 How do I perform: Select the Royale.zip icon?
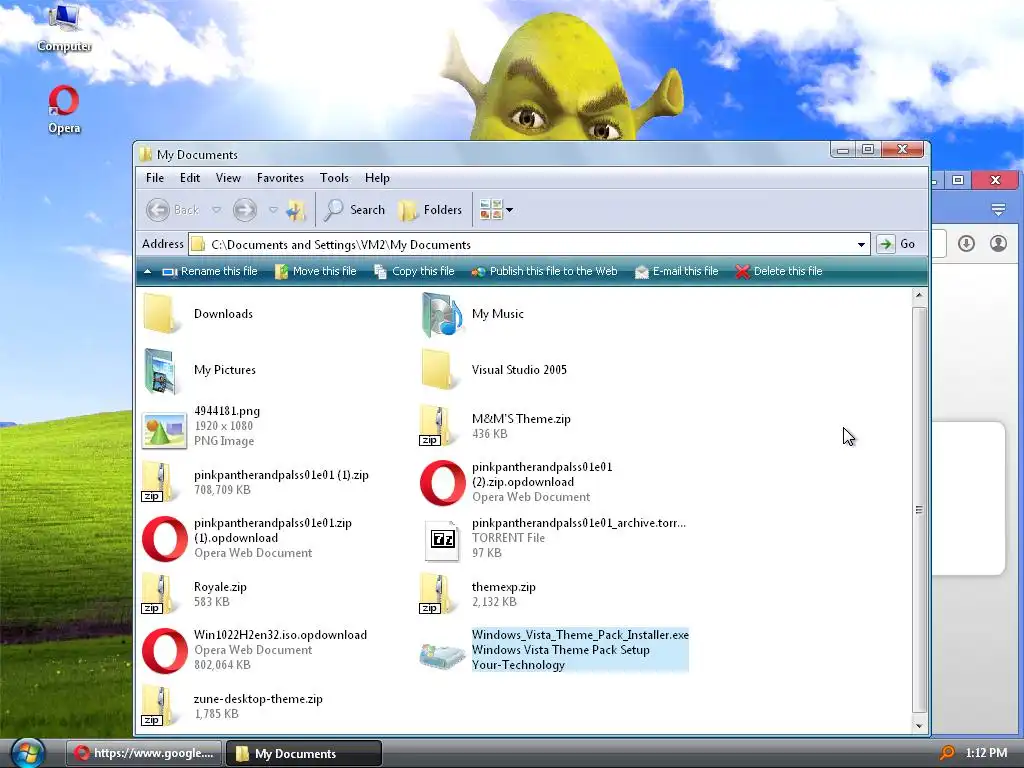pyautogui.click(x=158, y=594)
